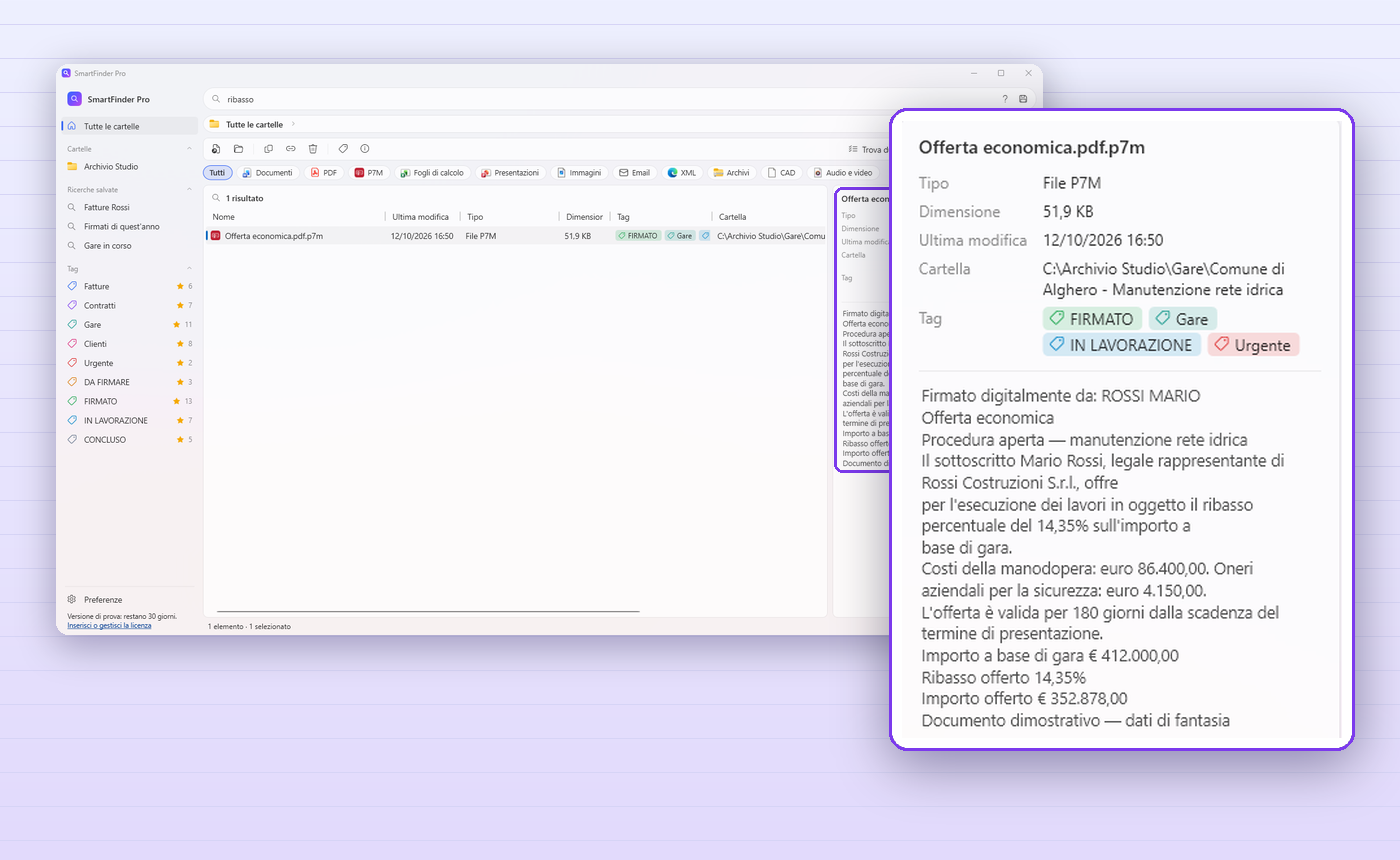
Task: Collapse the Cartelle section chevron
Action: click(x=189, y=148)
